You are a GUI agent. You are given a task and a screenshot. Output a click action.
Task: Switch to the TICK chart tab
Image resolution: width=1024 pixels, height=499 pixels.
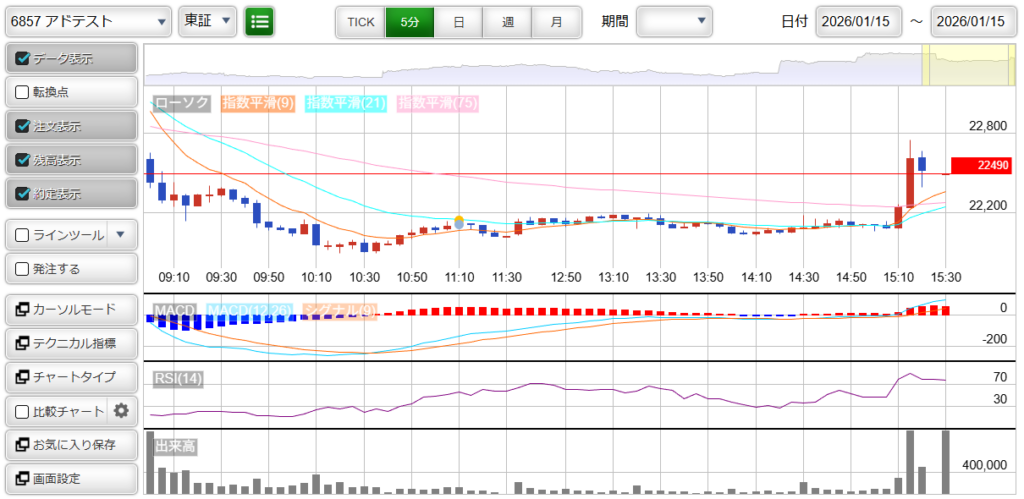pos(360,21)
